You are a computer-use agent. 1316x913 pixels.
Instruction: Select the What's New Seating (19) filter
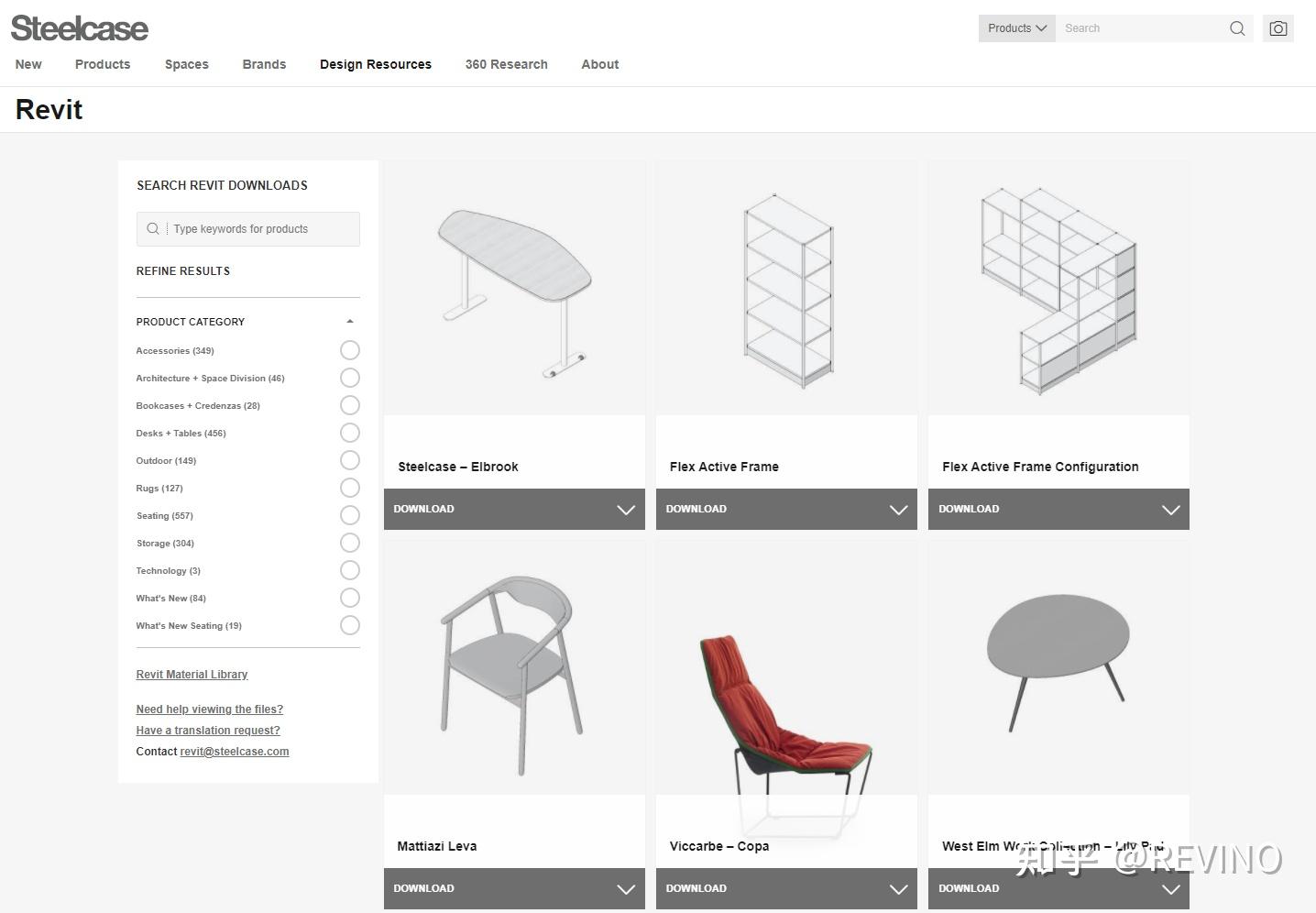point(350,625)
